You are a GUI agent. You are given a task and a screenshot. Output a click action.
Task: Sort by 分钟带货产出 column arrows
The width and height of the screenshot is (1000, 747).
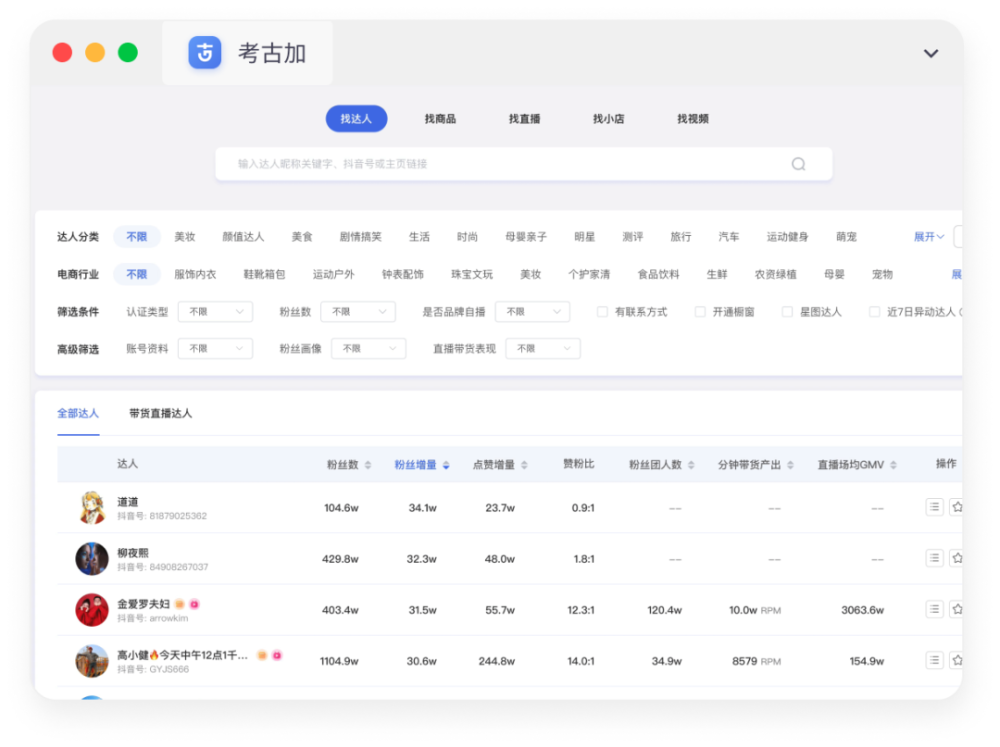(790, 465)
